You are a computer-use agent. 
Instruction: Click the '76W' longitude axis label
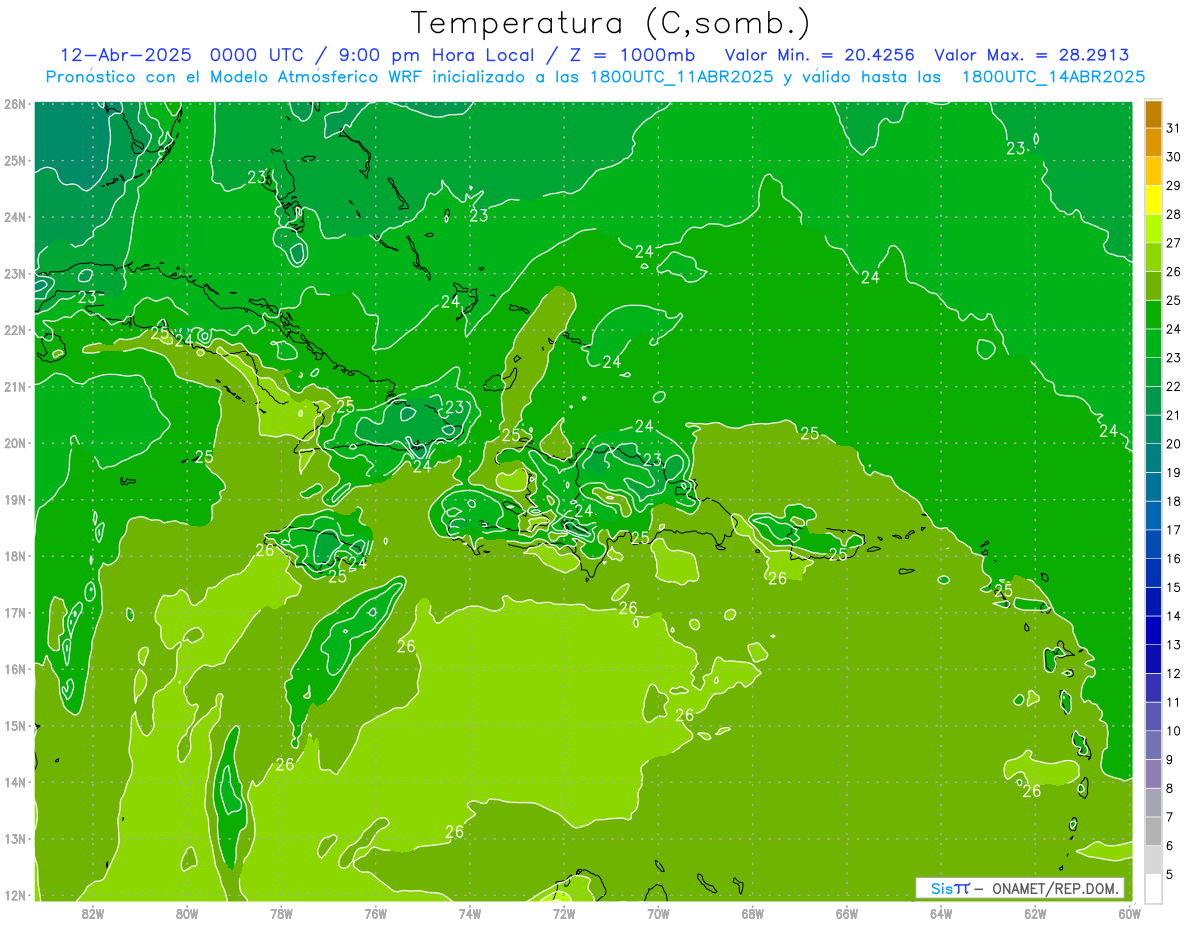click(375, 913)
